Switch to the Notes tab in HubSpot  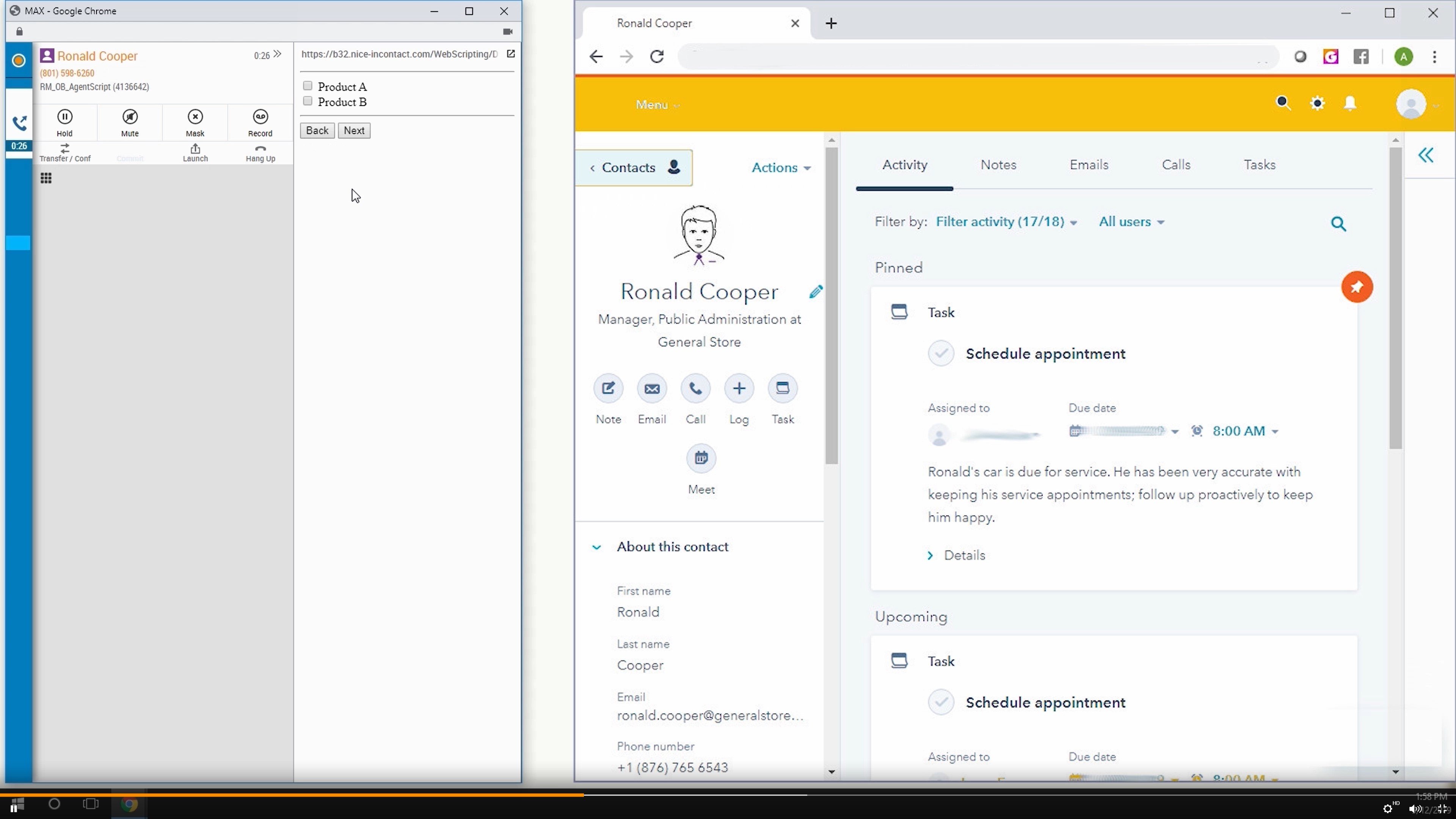pyautogui.click(x=998, y=164)
